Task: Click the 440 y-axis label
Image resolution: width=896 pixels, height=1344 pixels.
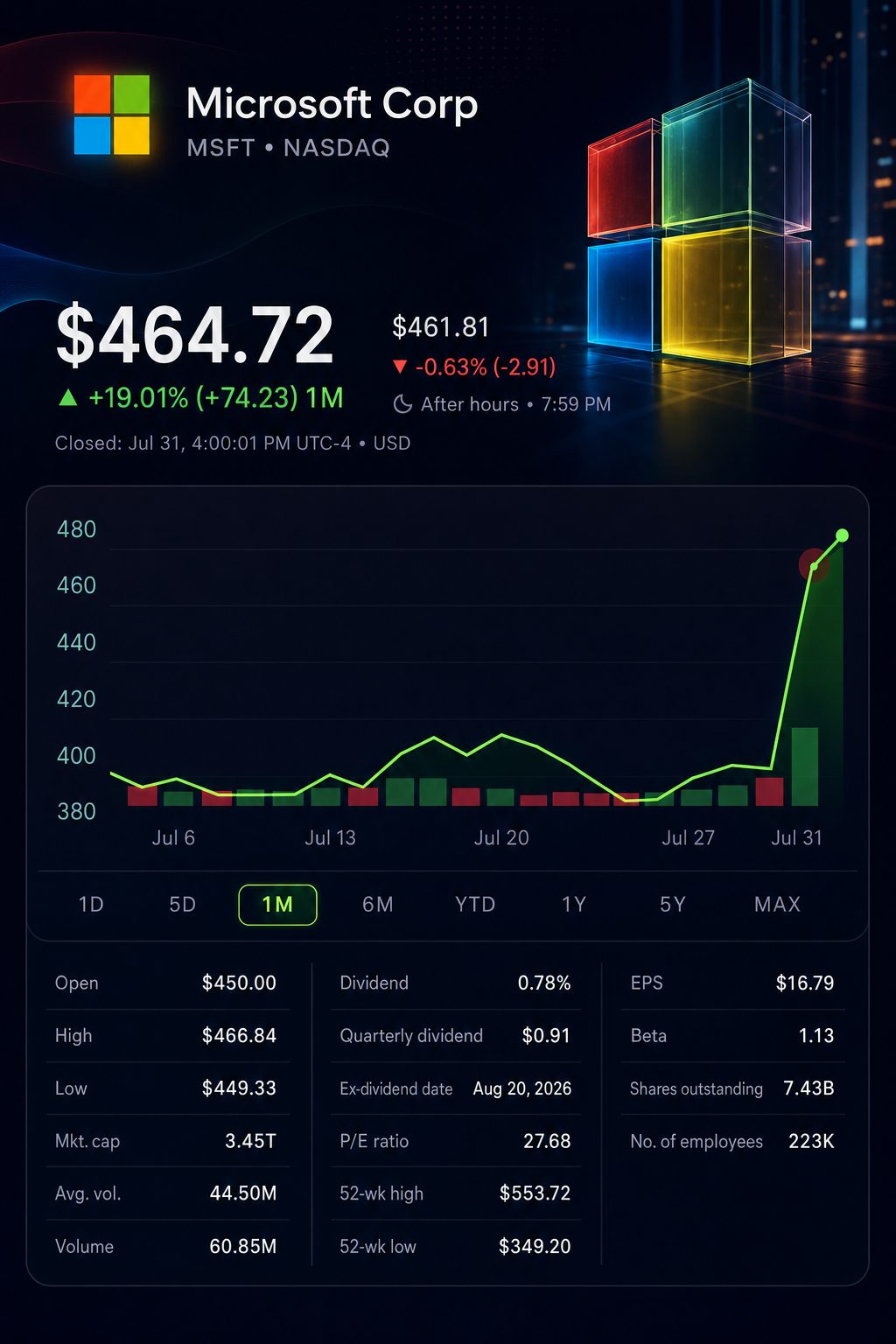Action: 76,642
